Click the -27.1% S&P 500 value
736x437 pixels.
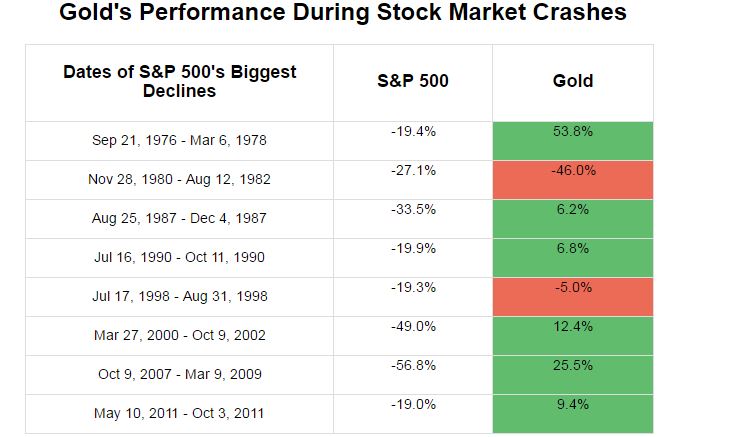[413, 171]
